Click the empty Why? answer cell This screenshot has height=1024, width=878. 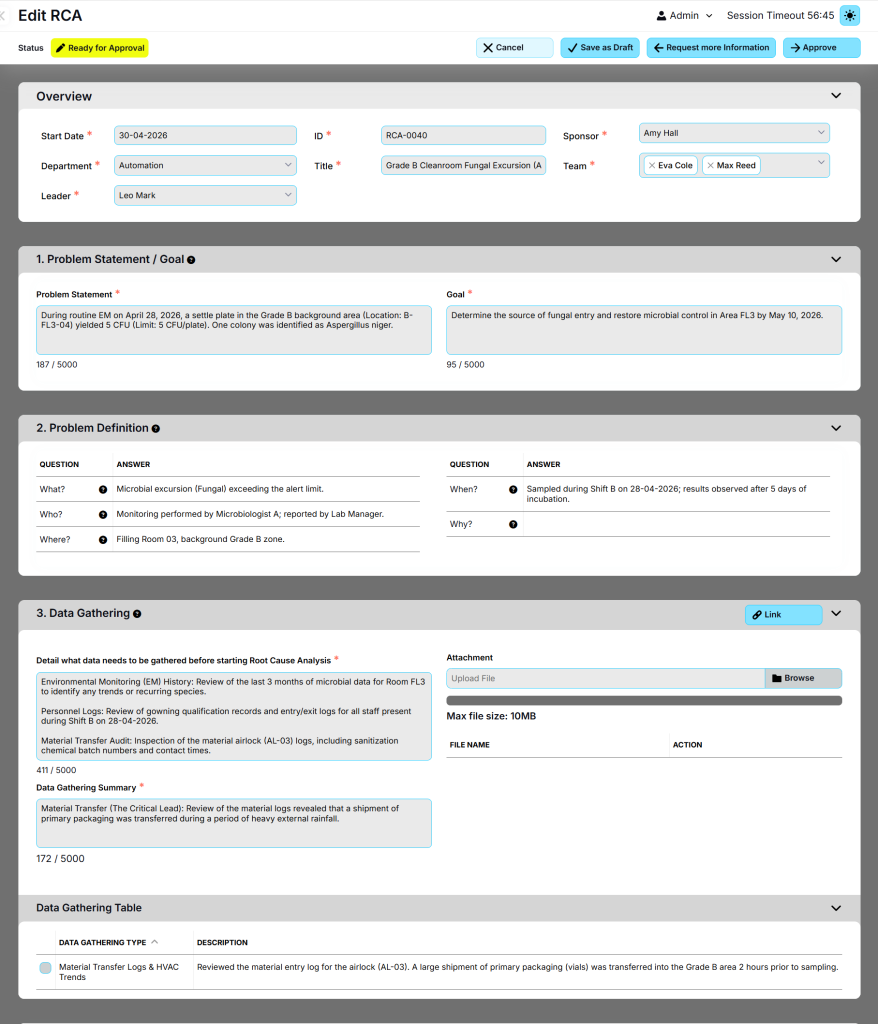[x=676, y=524]
